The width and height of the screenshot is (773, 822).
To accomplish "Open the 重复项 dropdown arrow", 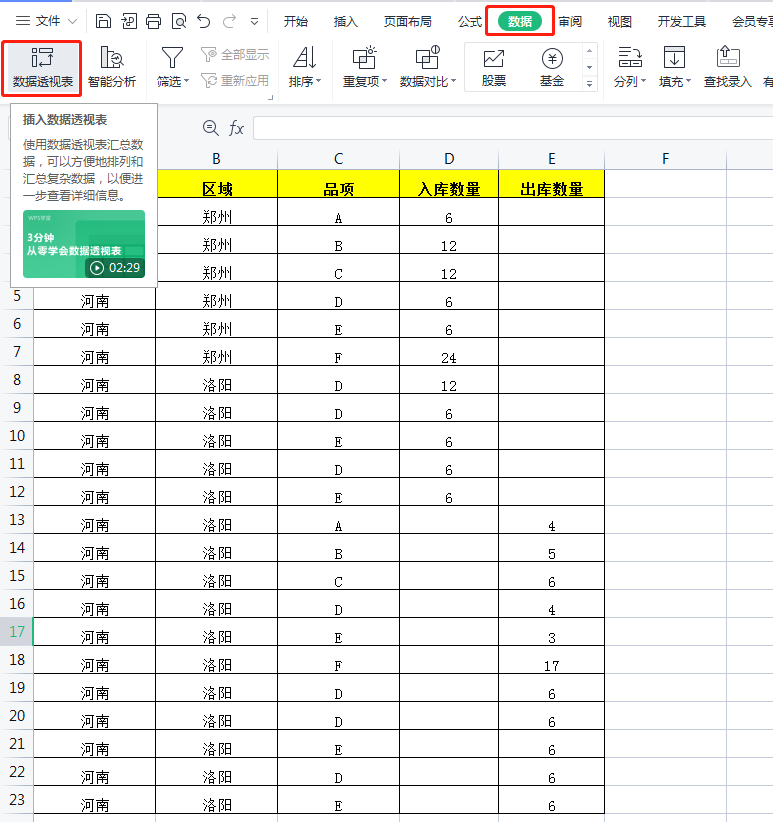I will (x=384, y=82).
